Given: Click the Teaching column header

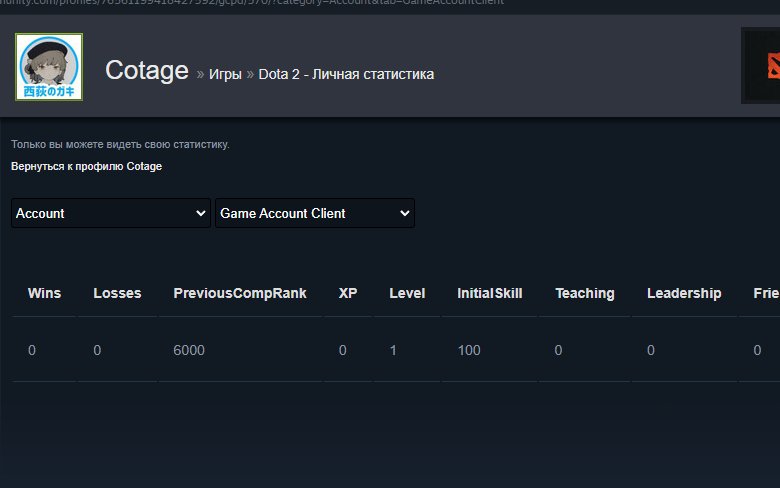Looking at the screenshot, I should (585, 293).
